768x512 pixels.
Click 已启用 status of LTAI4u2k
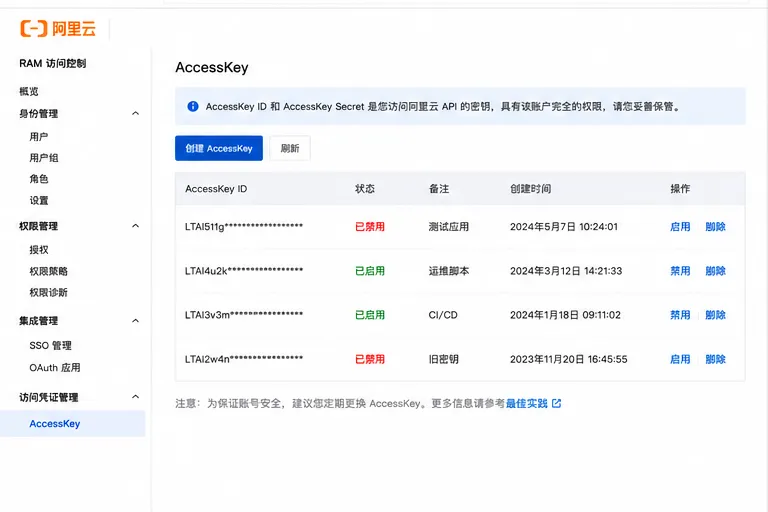(370, 271)
